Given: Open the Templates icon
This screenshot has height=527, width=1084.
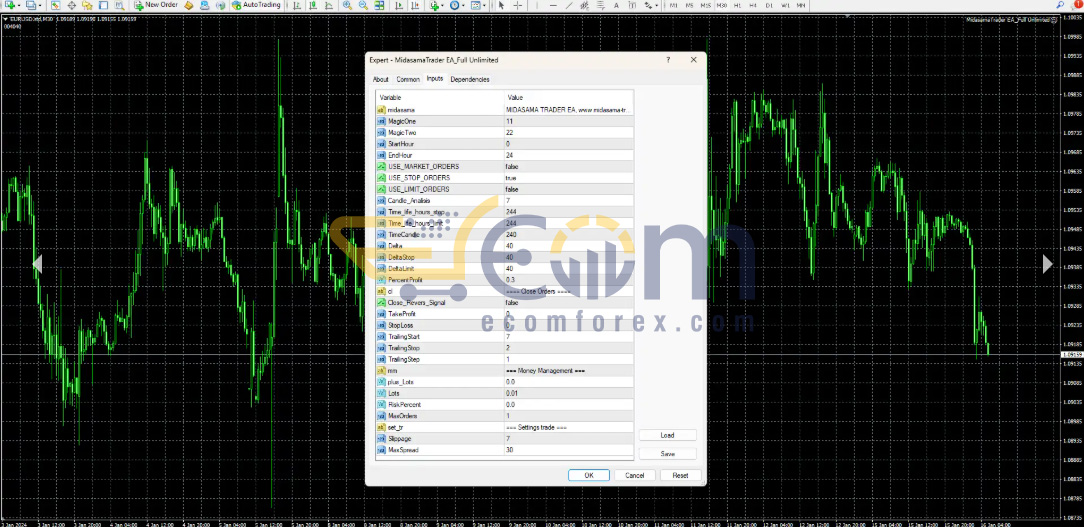Looking at the screenshot, I should pyautogui.click(x=476, y=5).
